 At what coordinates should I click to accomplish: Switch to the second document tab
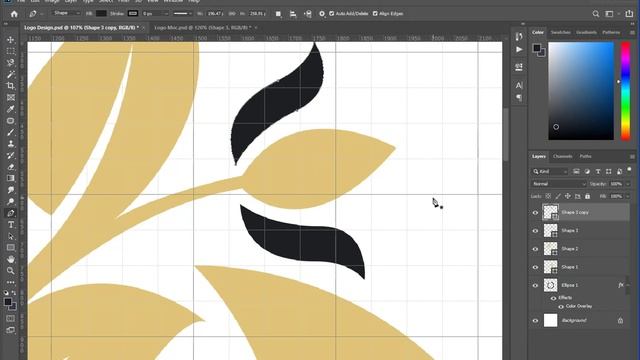[x=202, y=28]
